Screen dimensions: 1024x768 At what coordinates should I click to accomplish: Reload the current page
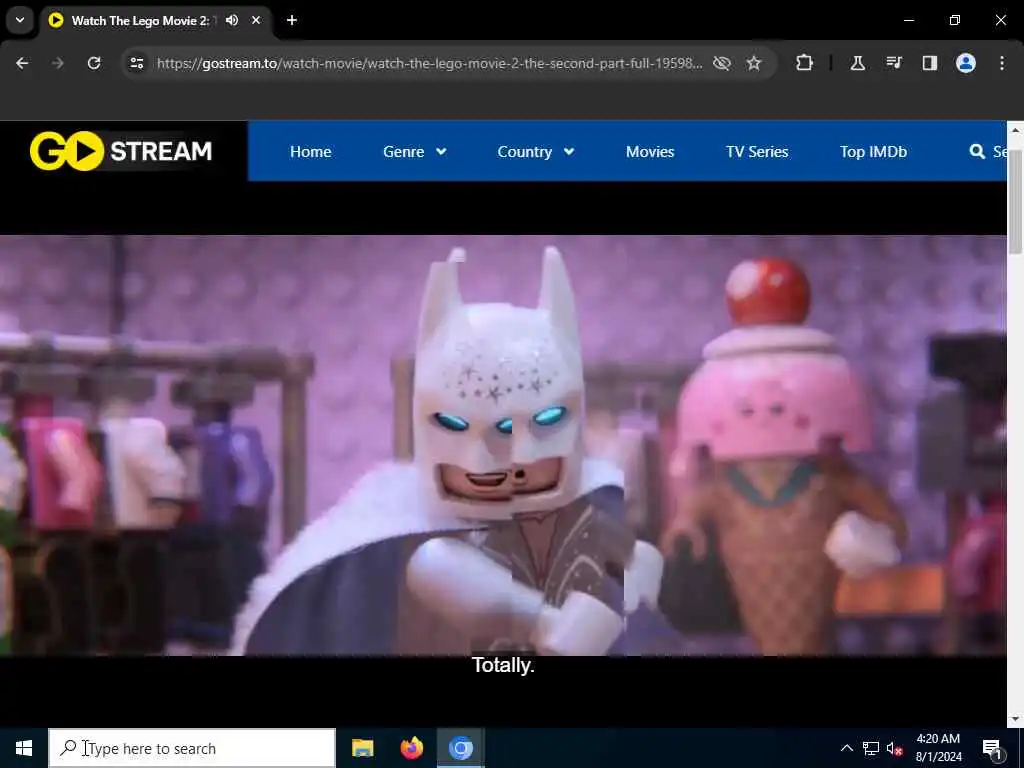(x=94, y=63)
